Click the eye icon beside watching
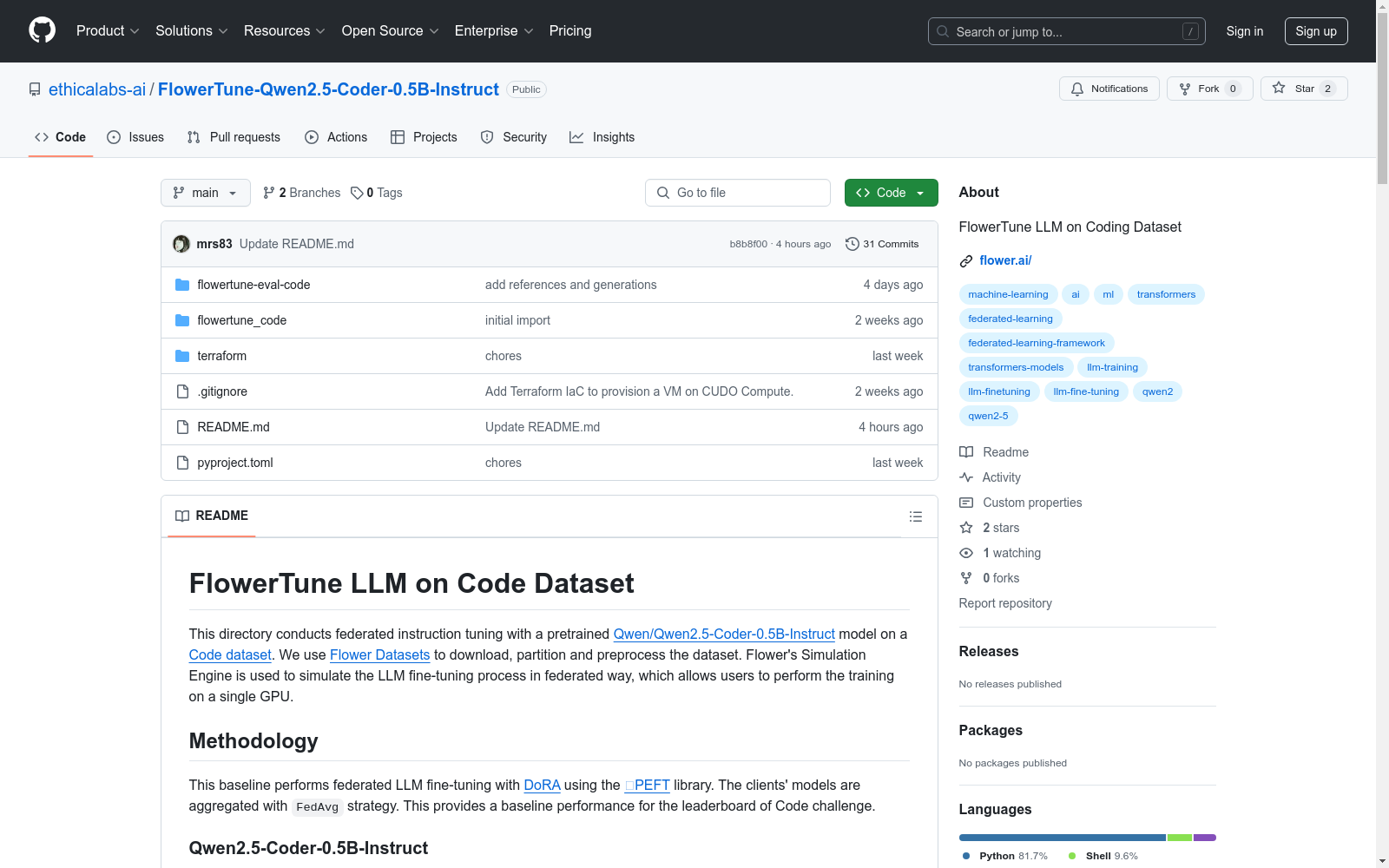The width and height of the screenshot is (1389, 868). (x=966, y=553)
